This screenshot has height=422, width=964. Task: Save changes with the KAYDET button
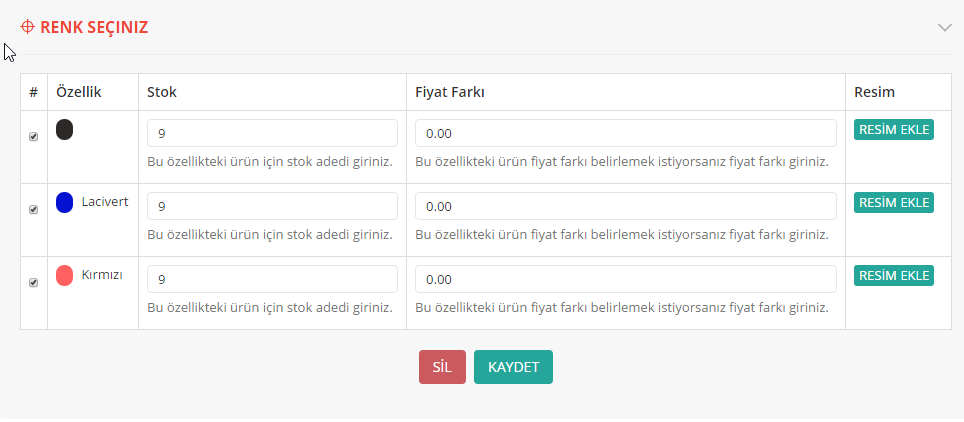(513, 367)
